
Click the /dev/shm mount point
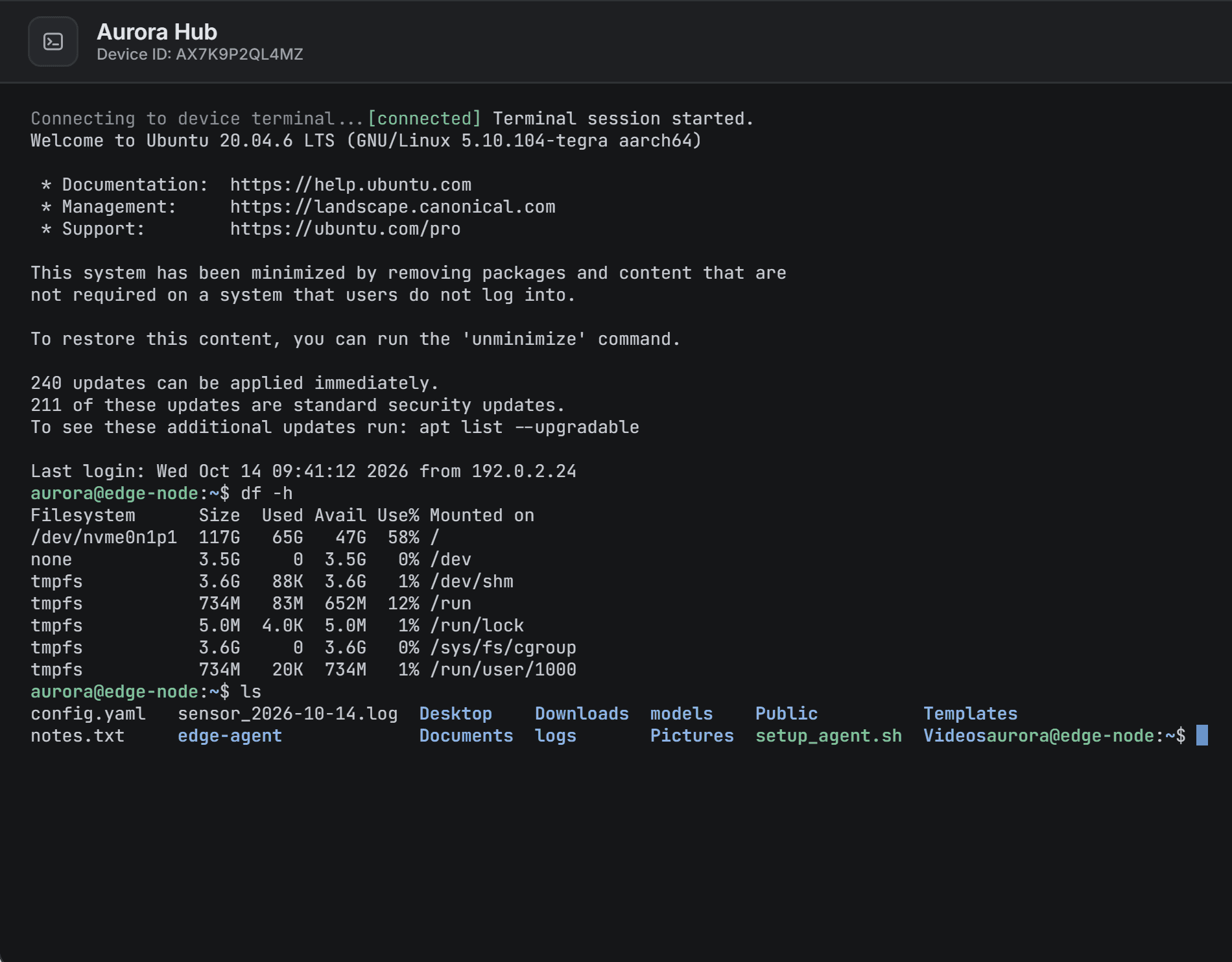tap(471, 581)
